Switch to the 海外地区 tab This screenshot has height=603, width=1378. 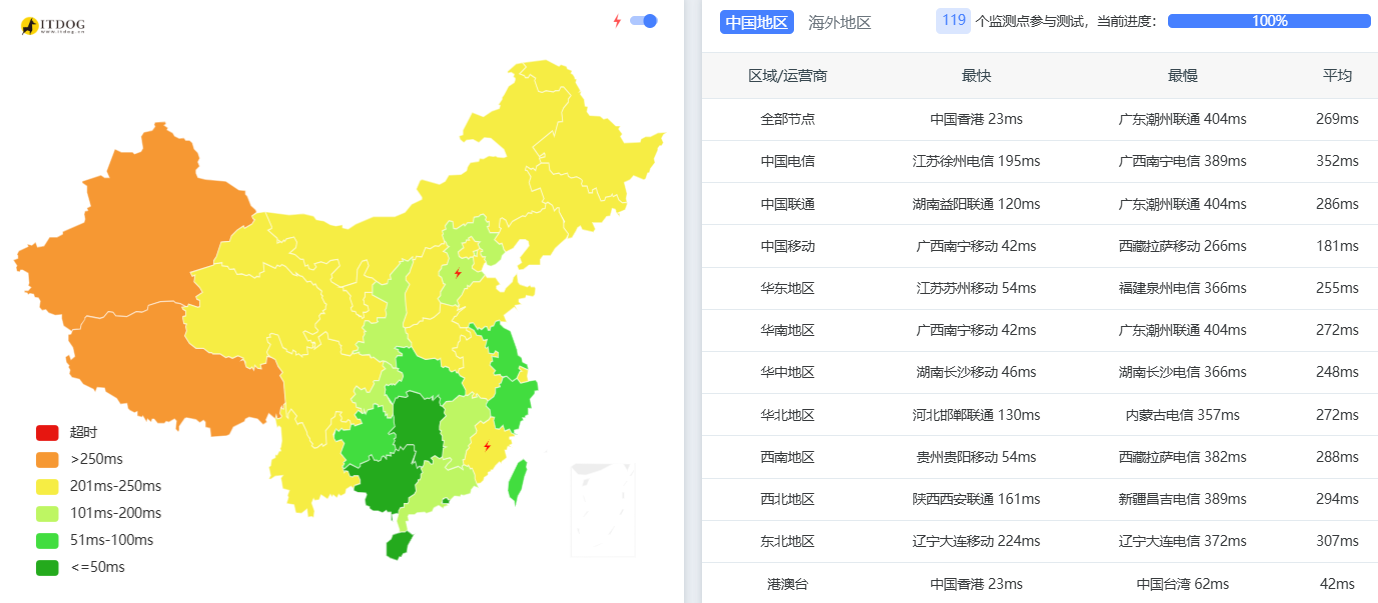coord(839,22)
